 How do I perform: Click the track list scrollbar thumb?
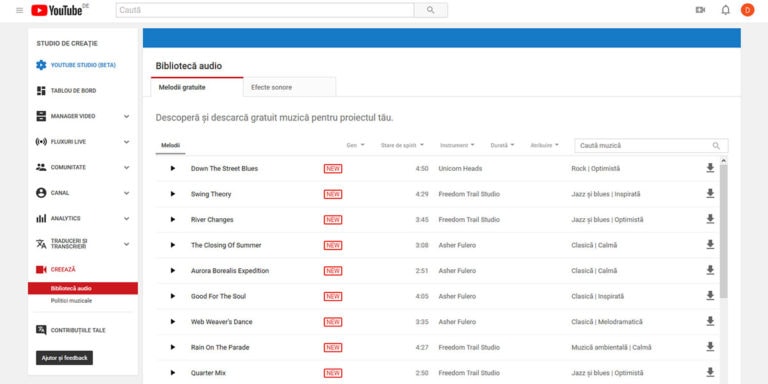[x=723, y=231]
